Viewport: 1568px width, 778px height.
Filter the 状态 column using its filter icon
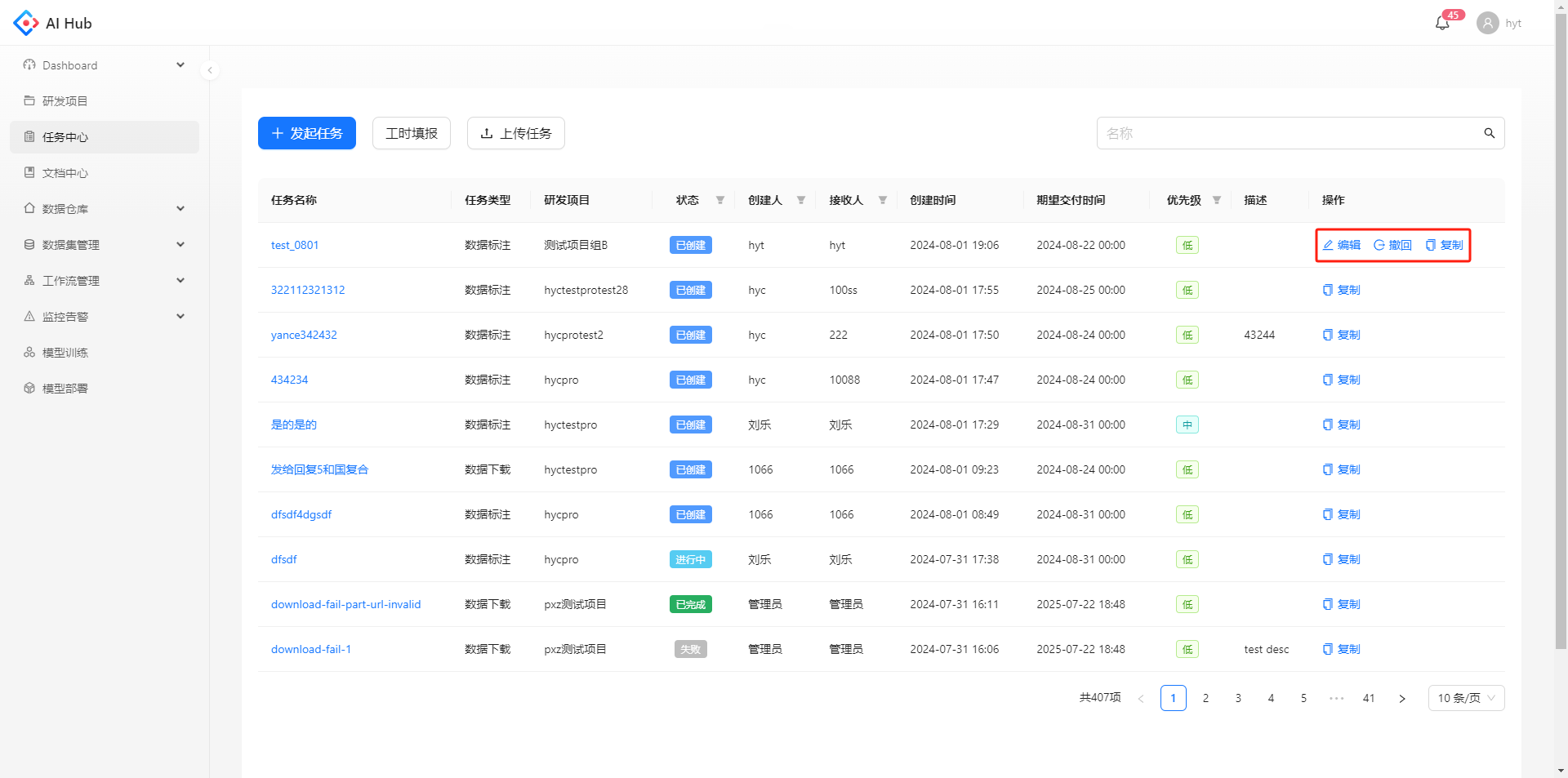[x=720, y=200]
